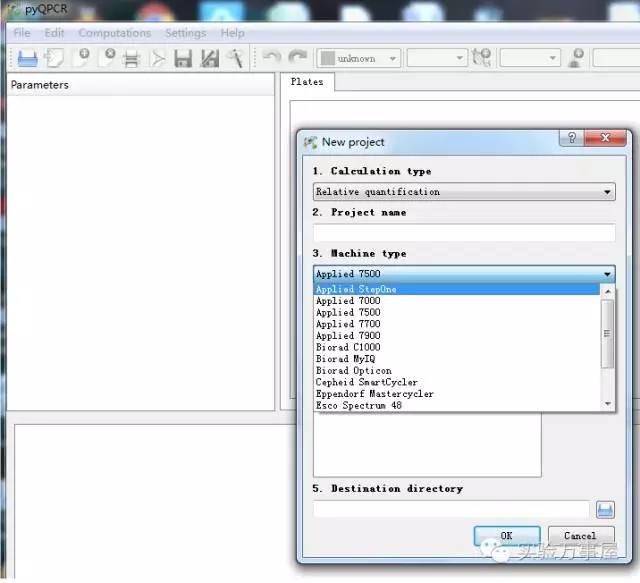Click the help question mark in New project
Viewport: 640px width, 583px height.
pyautogui.click(x=571, y=138)
